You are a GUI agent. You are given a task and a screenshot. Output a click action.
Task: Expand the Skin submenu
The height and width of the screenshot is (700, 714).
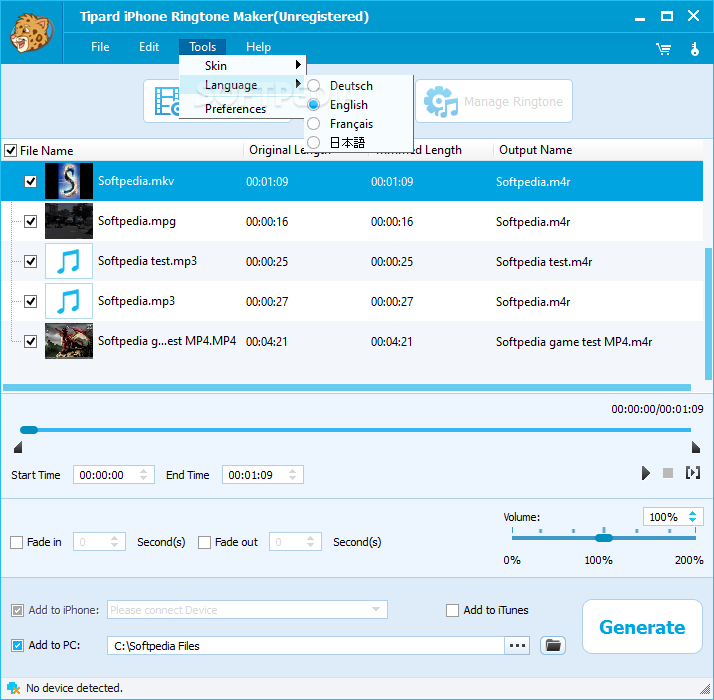(242, 66)
